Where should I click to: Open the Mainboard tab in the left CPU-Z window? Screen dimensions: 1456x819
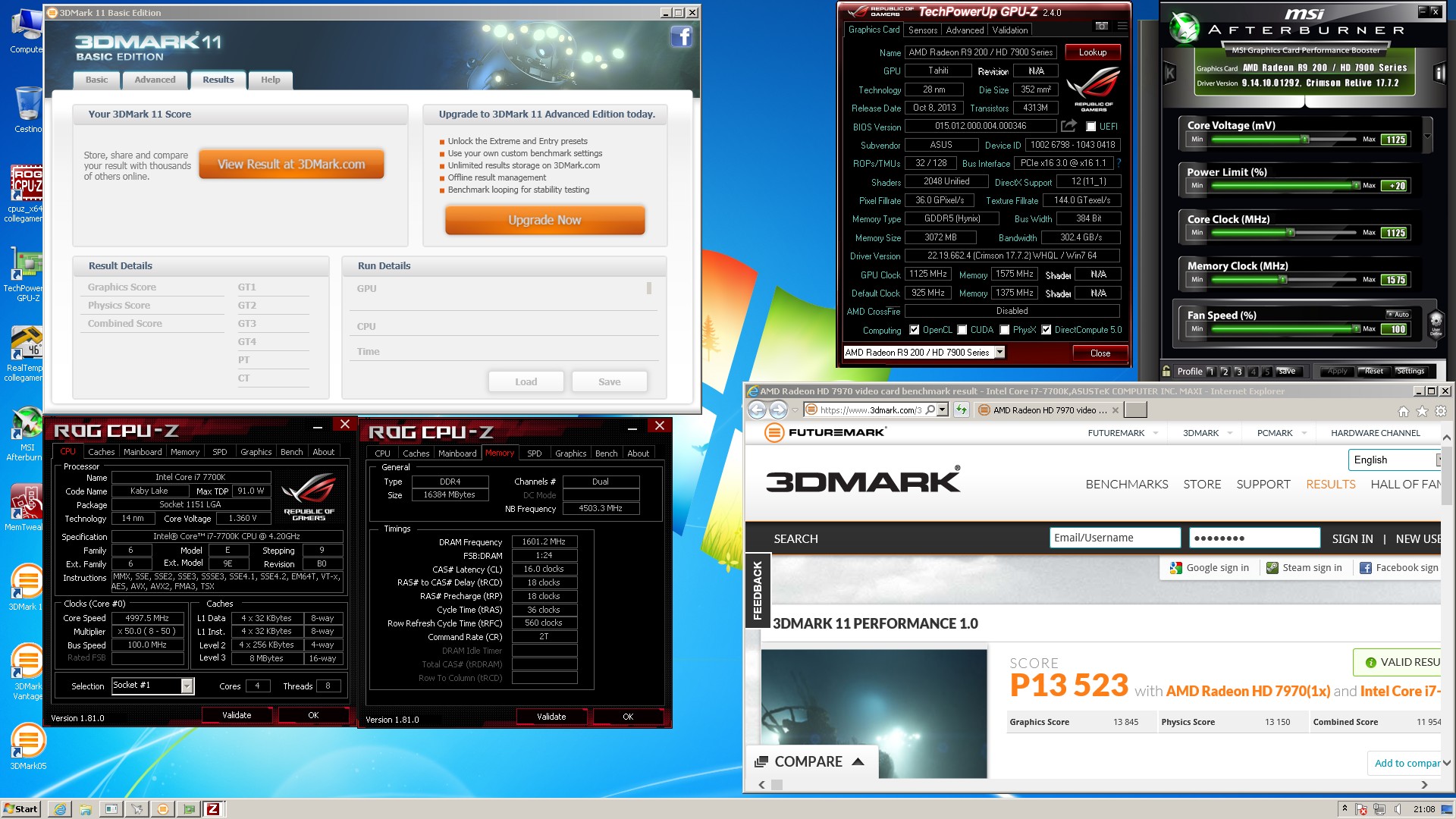pyautogui.click(x=143, y=452)
